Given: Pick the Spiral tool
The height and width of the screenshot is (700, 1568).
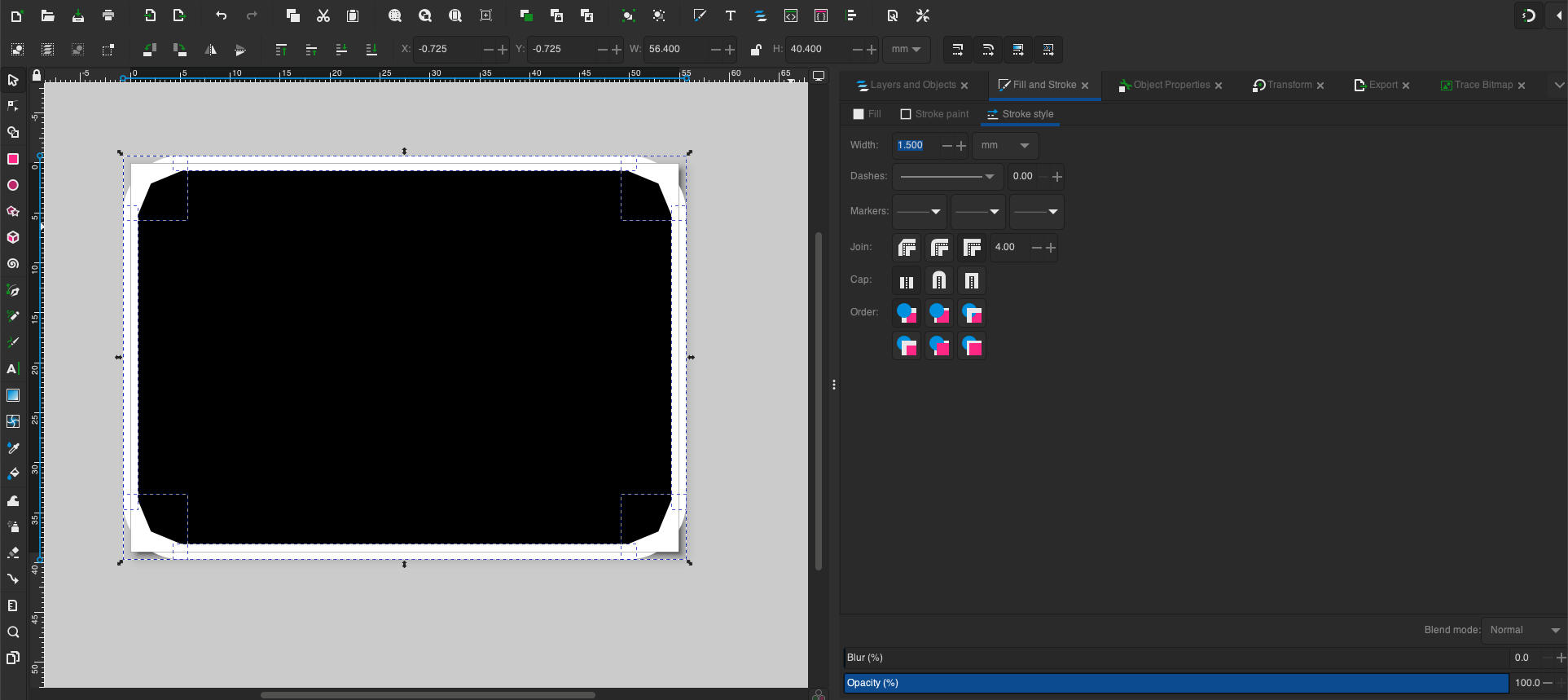Looking at the screenshot, I should [x=13, y=264].
